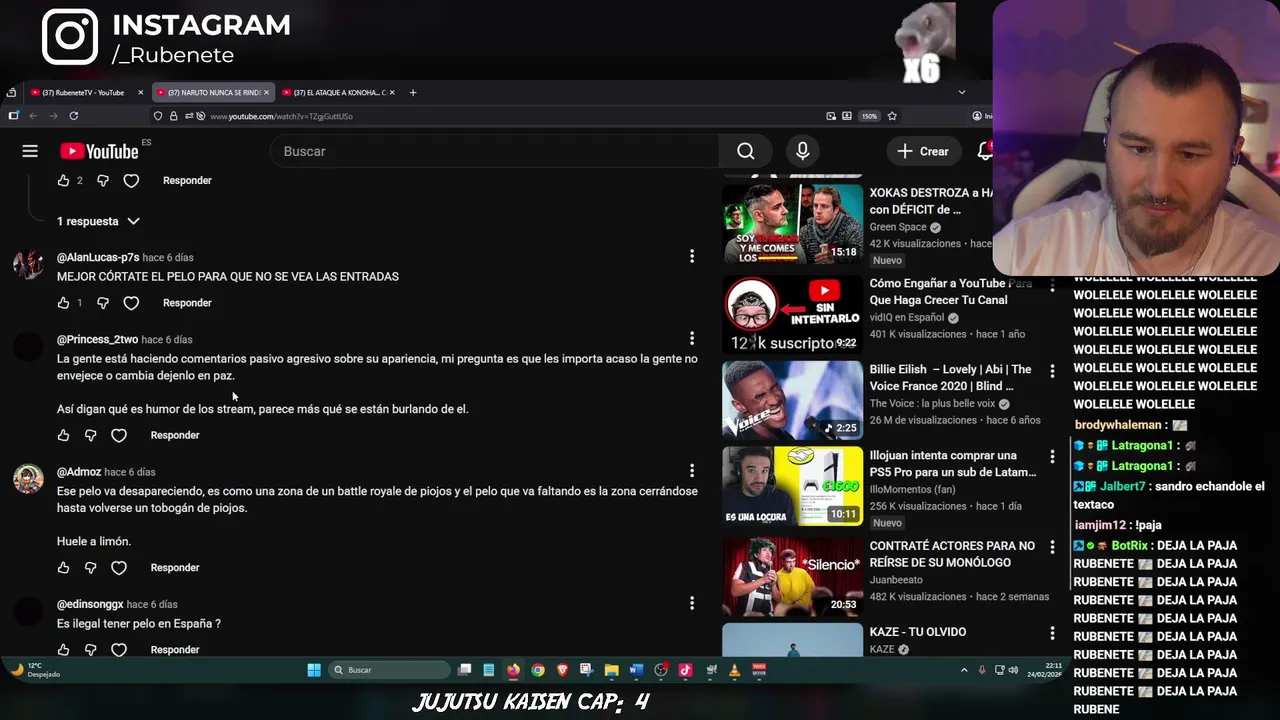Image resolution: width=1280 pixels, height=720 pixels.
Task: Open menu for Billie Eilish Lovely video
Action: pyautogui.click(x=1052, y=371)
